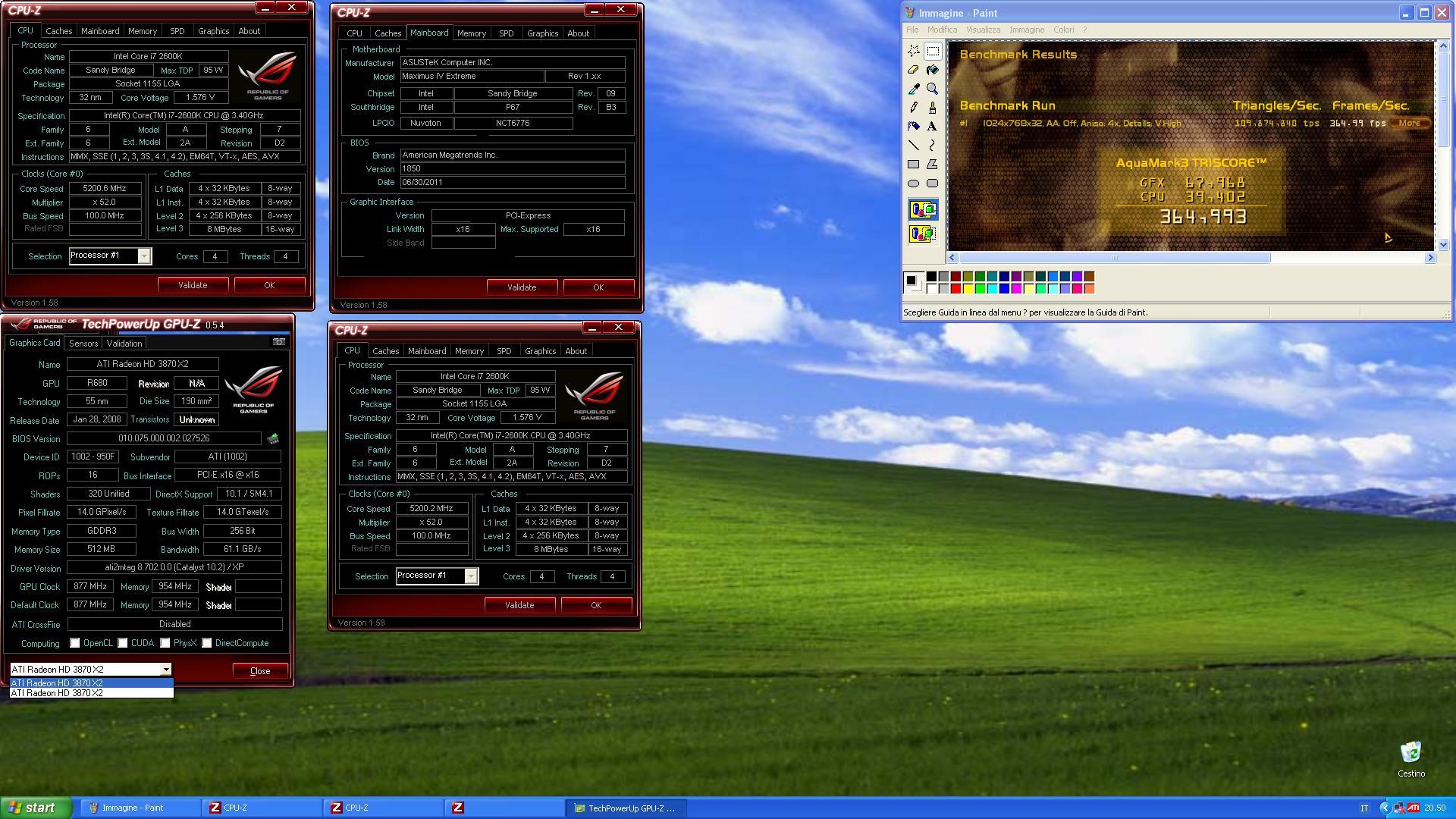The image size is (1456, 819).
Task: Select the rectangle shape tool in Paint
Action: pyautogui.click(x=914, y=165)
